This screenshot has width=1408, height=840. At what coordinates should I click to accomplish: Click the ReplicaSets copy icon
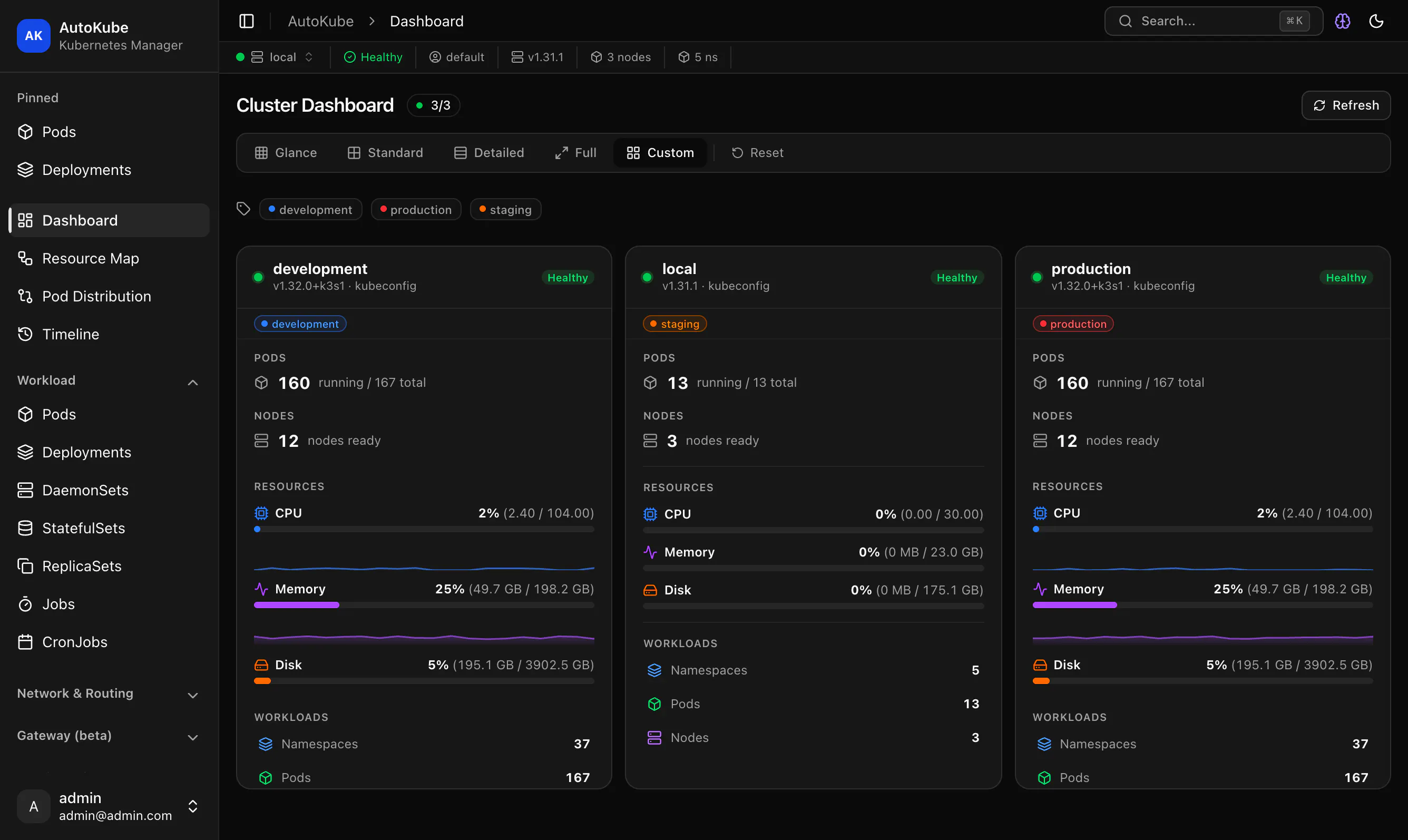25,566
